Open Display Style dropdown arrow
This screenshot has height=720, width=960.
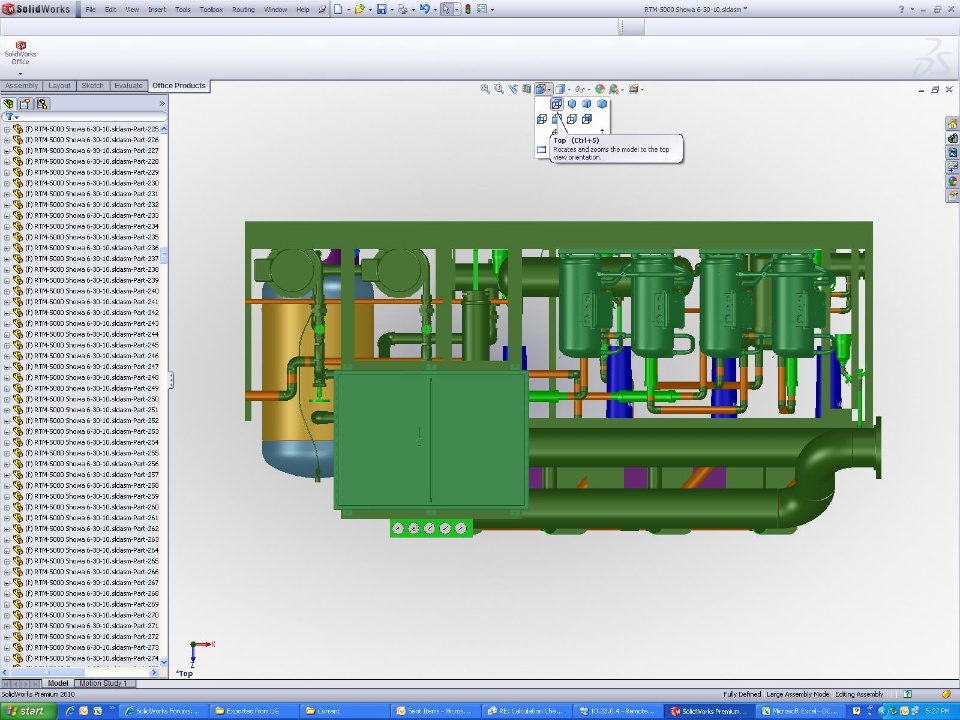[569, 89]
